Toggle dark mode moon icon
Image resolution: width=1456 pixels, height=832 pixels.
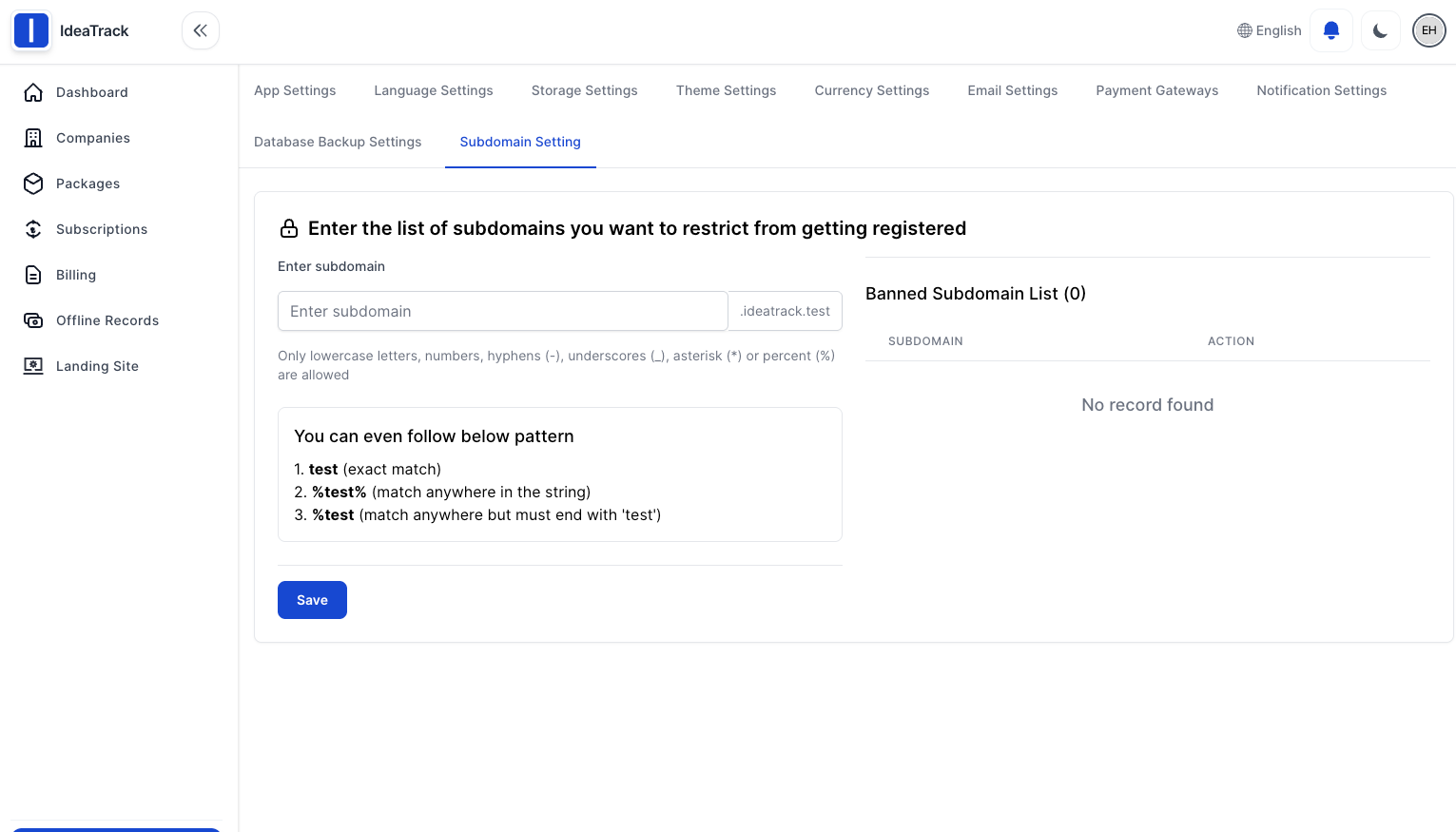click(1380, 30)
